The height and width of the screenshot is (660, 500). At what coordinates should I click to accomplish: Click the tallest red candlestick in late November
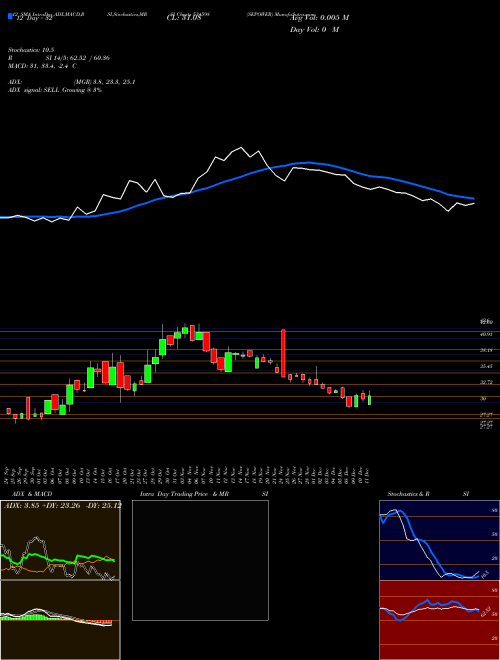coord(283,353)
